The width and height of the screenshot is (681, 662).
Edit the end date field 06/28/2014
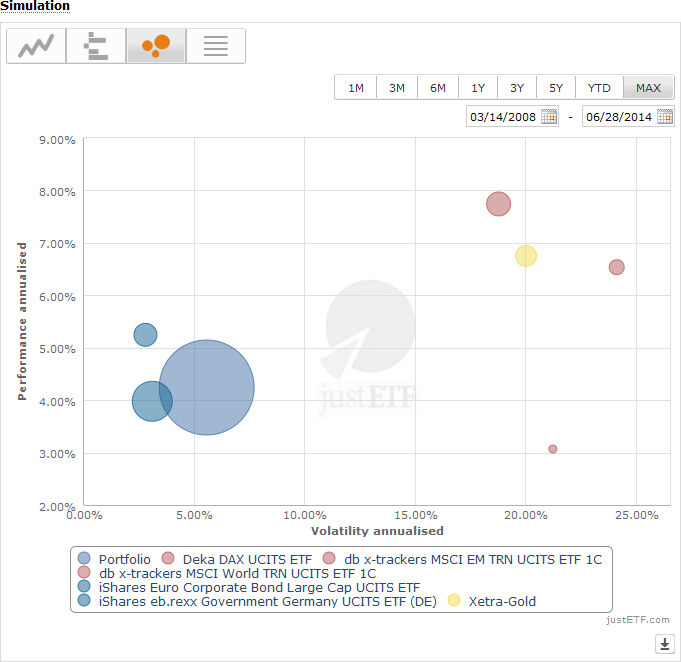click(x=619, y=117)
